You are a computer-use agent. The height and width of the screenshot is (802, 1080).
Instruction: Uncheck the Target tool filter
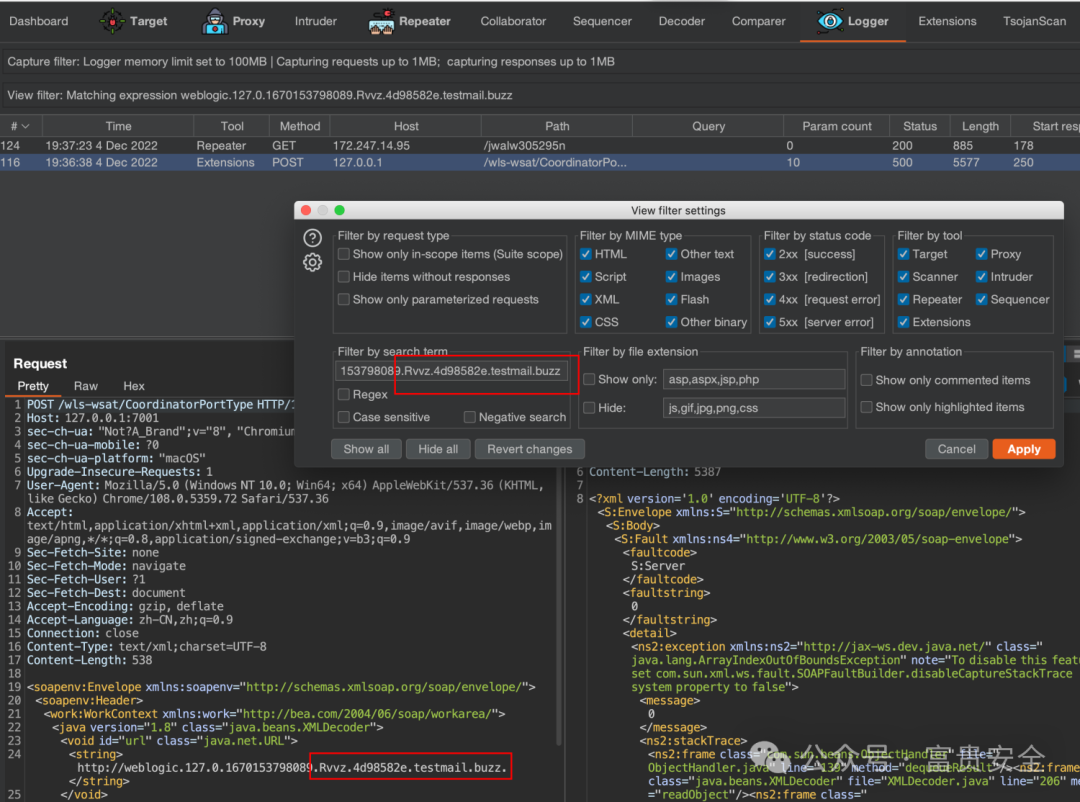[x=903, y=254]
